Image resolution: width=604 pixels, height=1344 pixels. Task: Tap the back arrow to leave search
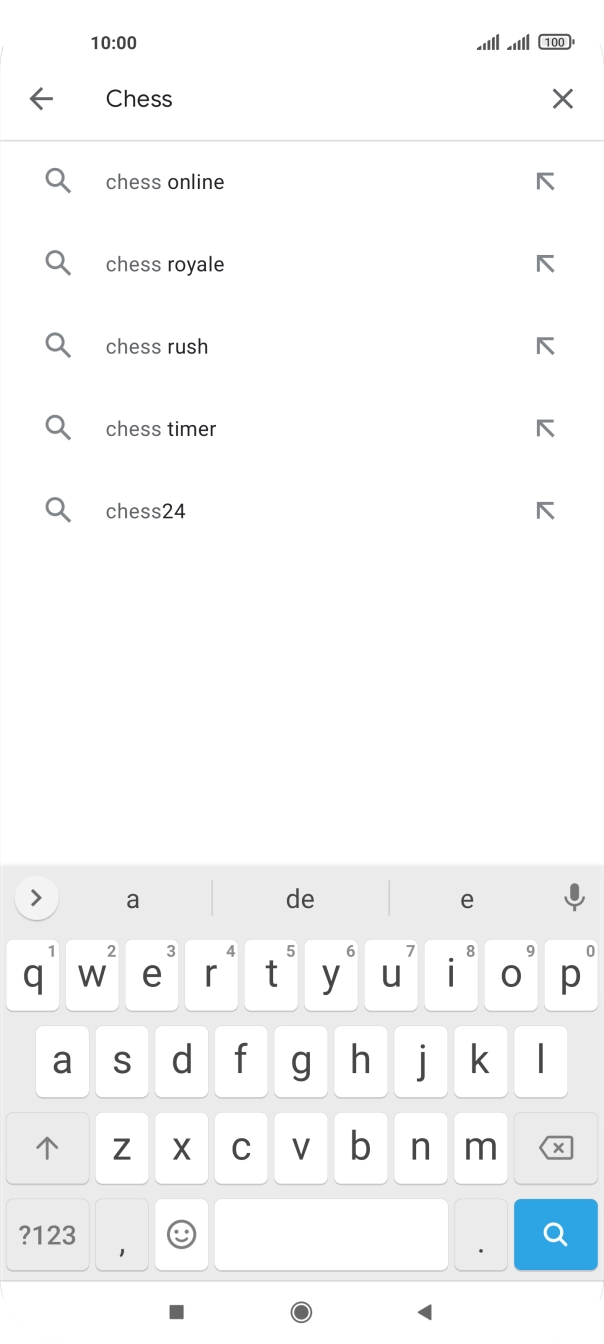[40, 98]
